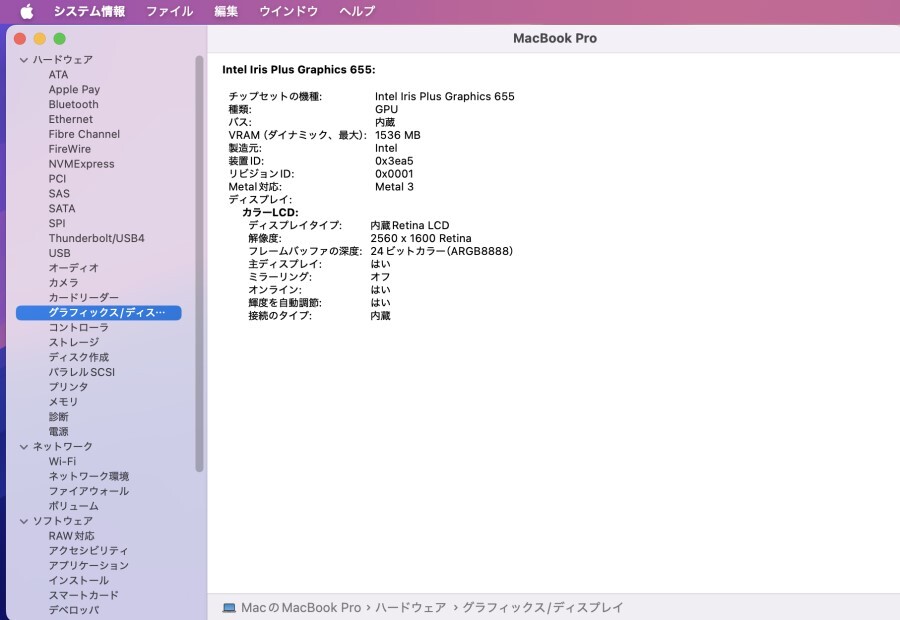Screen dimensions: 900x620
Task: Select スマートカード in the sidebar
Action: point(84,595)
